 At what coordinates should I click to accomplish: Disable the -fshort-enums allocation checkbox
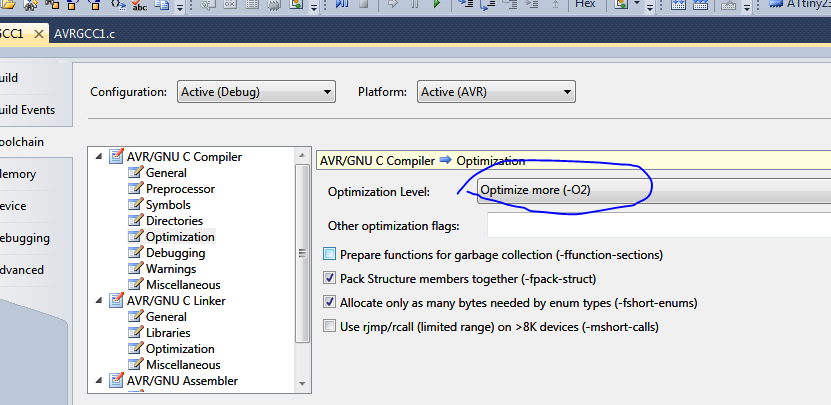[x=330, y=302]
